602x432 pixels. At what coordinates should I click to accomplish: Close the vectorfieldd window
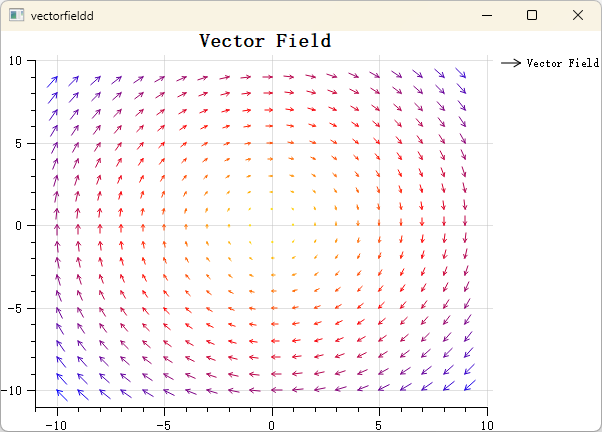point(578,15)
